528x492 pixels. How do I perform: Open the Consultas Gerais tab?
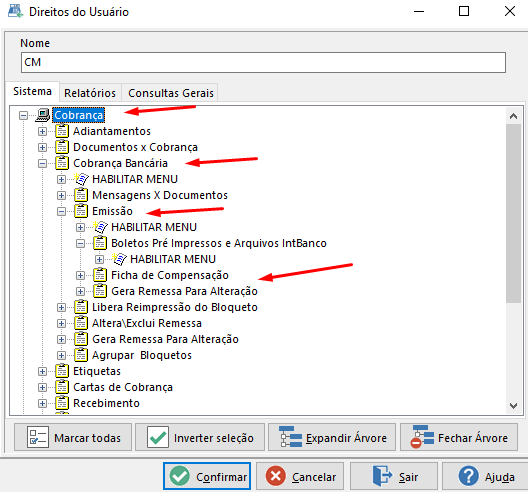[x=171, y=93]
